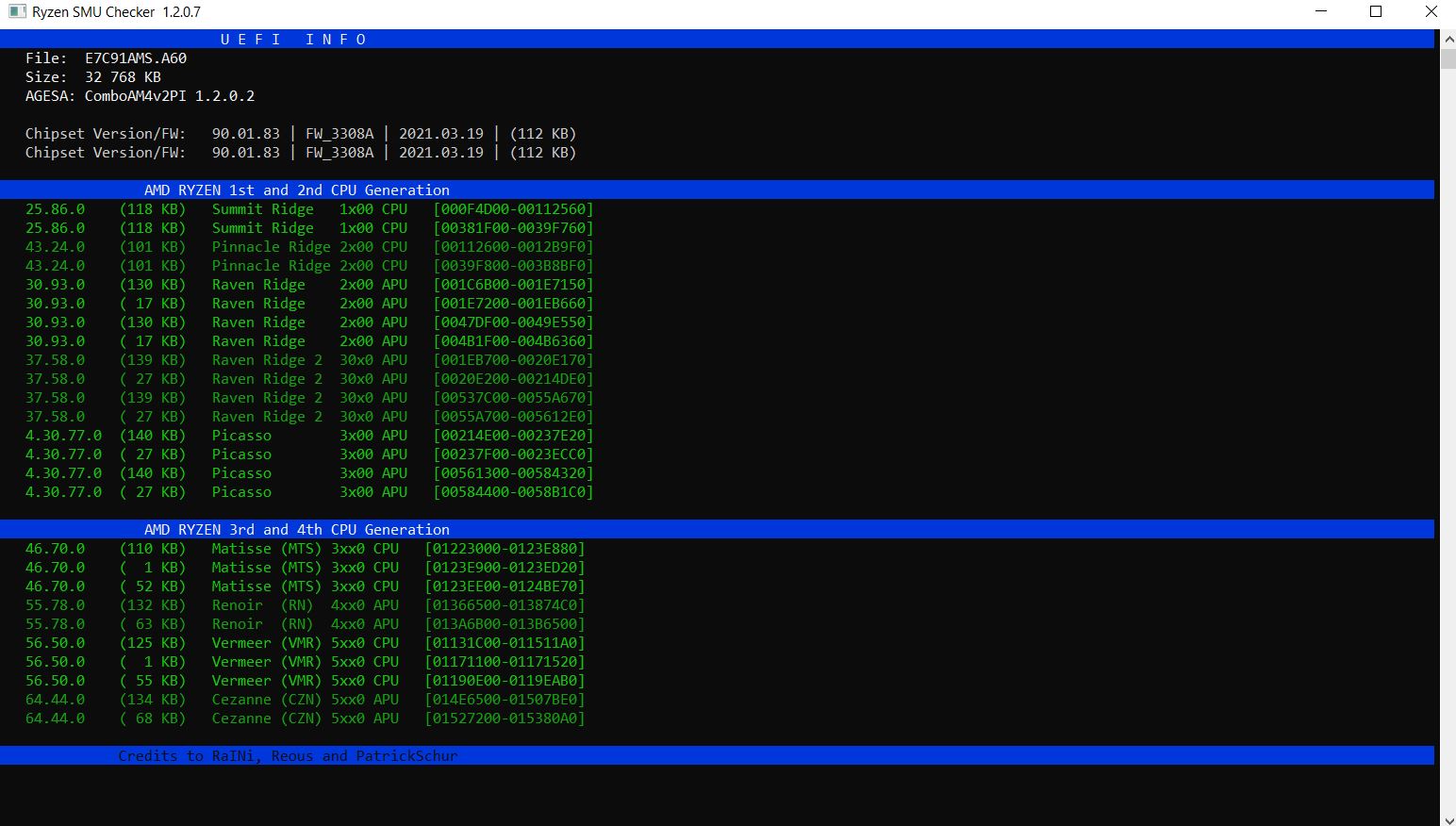Click the 'AMD RYZEN 3rd and 4th CPU Generation' header
Image resolution: width=1456 pixels, height=826 pixels.
tap(297, 530)
